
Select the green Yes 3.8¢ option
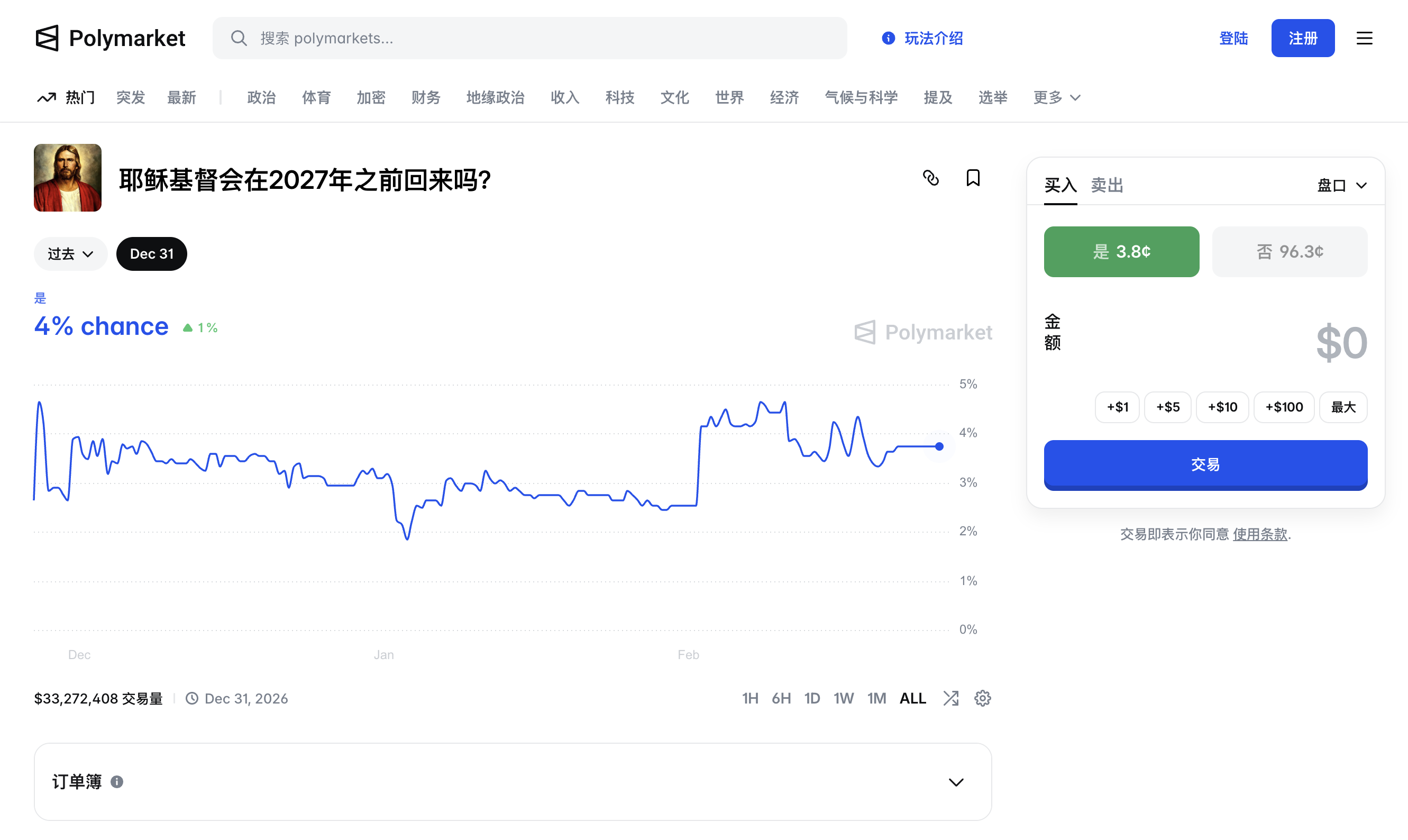[x=1121, y=251]
